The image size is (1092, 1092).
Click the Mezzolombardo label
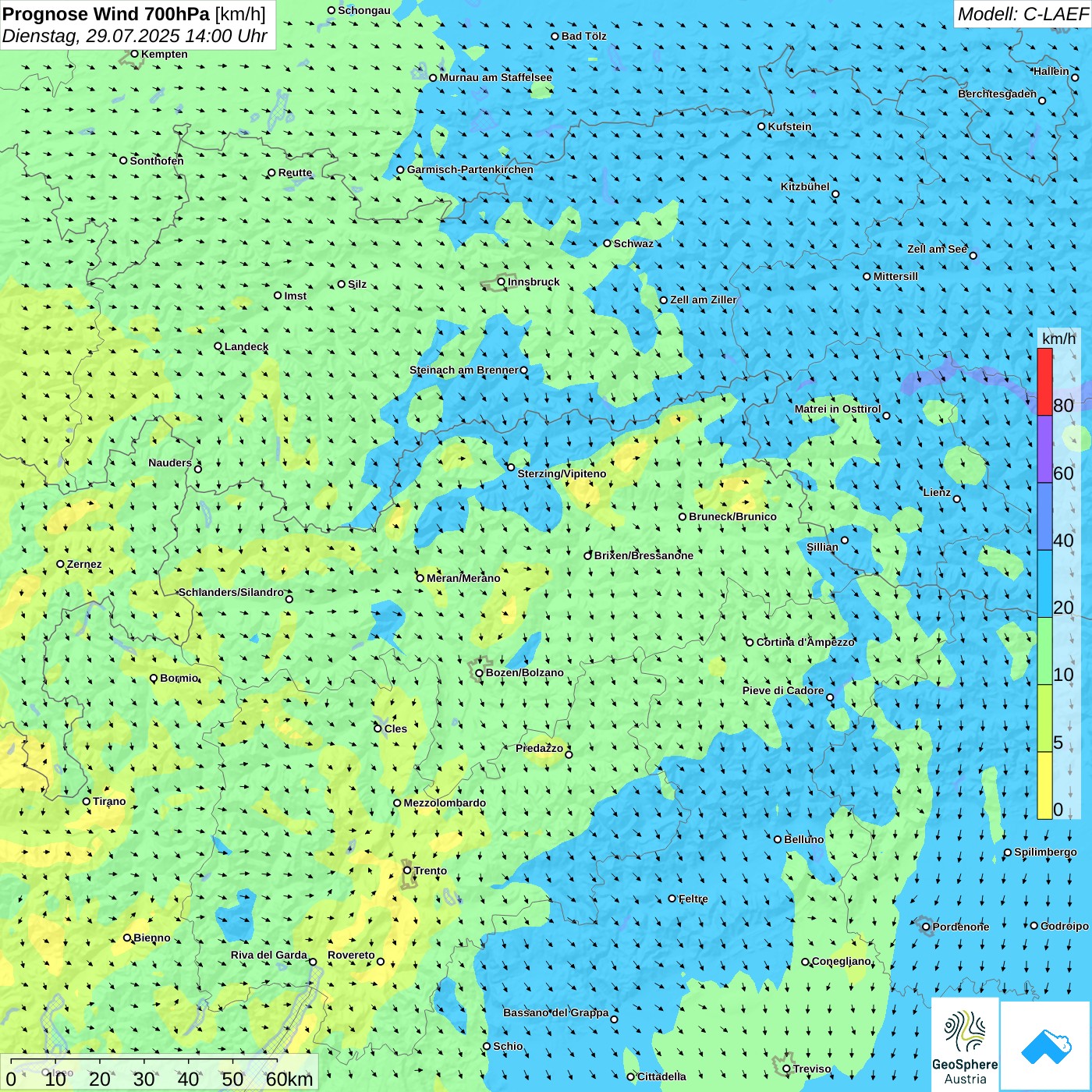coord(445,803)
